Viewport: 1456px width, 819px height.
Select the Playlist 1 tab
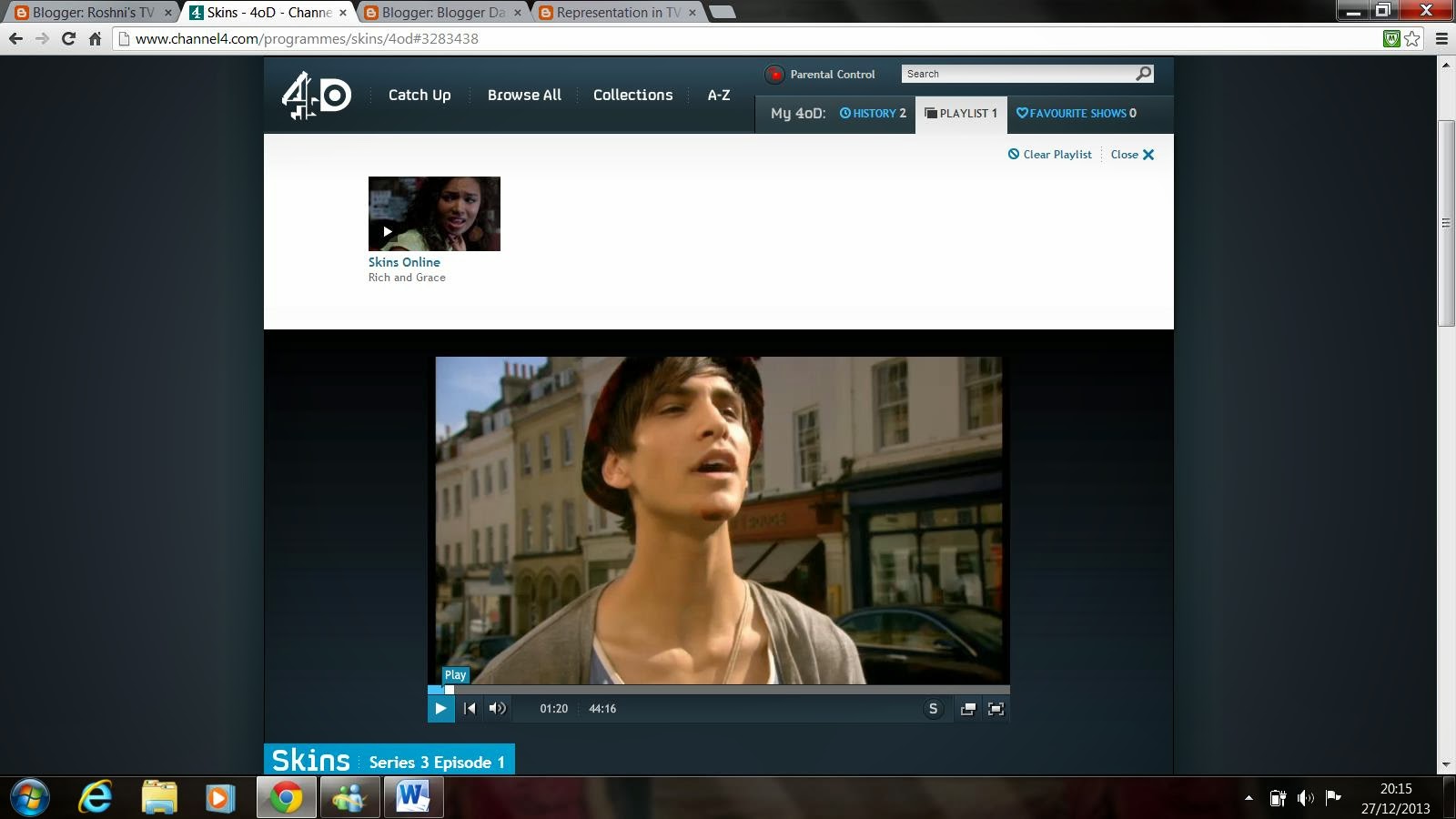click(x=961, y=114)
